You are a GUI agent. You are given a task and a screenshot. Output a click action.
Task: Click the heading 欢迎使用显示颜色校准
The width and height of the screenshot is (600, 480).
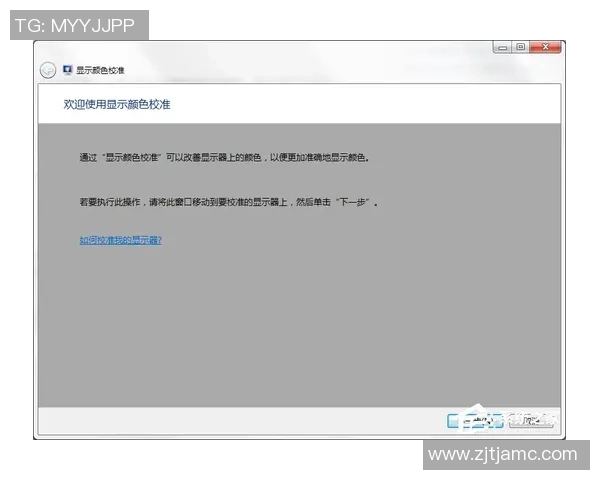tap(117, 104)
